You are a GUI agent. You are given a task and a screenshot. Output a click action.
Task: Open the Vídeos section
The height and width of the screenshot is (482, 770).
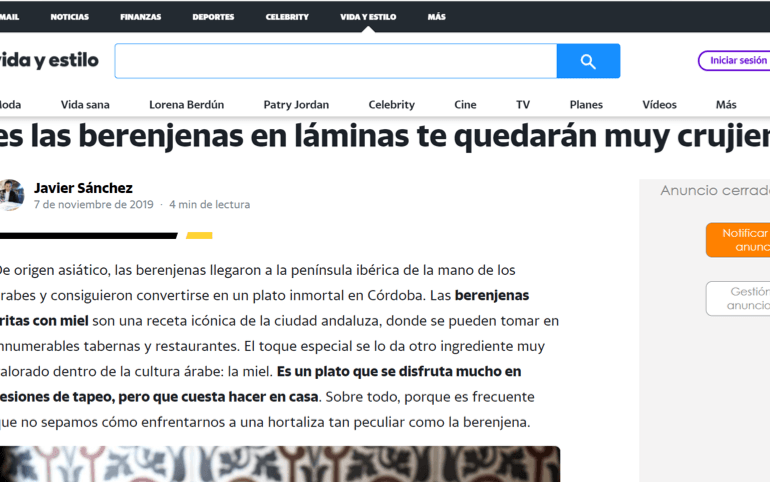tap(659, 105)
